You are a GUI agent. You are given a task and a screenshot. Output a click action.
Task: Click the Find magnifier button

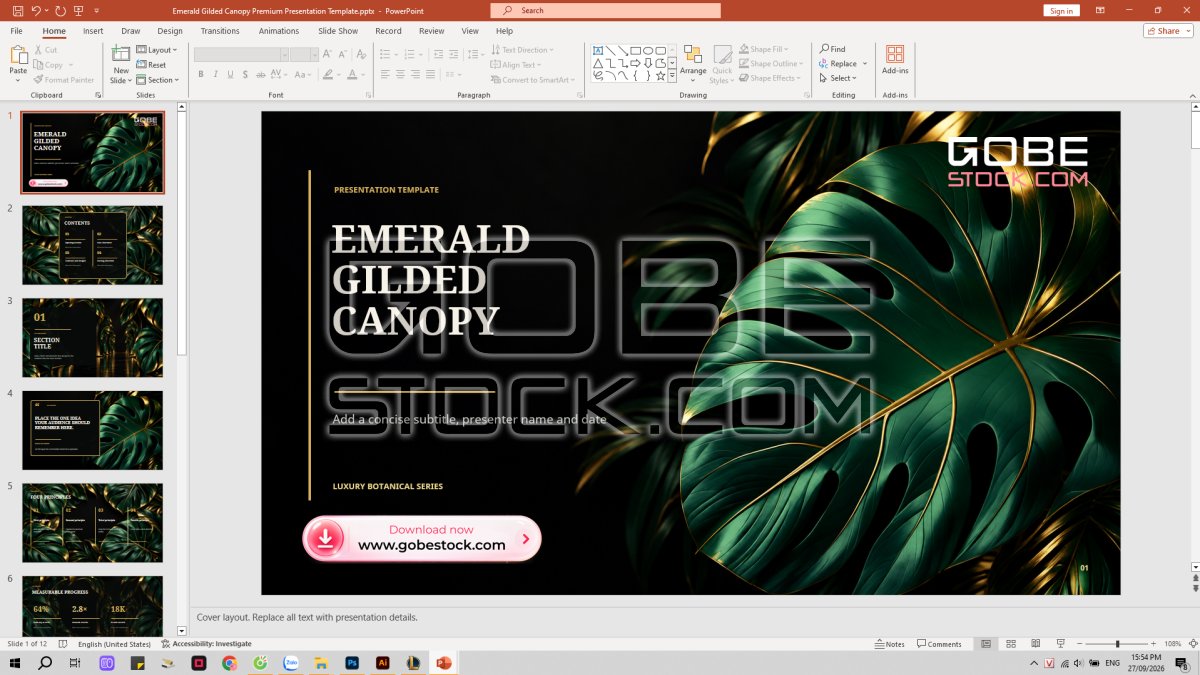(x=833, y=49)
